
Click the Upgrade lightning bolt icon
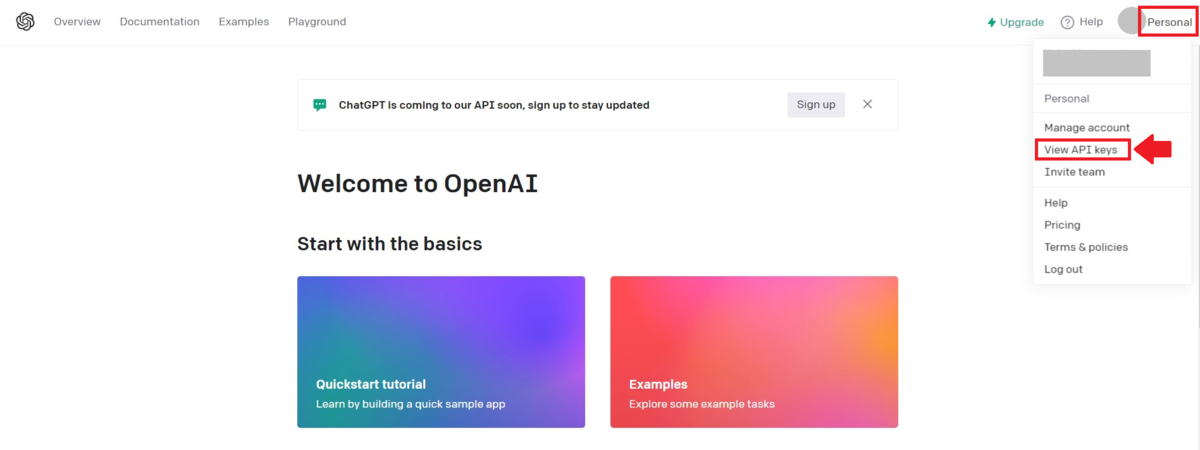point(991,22)
